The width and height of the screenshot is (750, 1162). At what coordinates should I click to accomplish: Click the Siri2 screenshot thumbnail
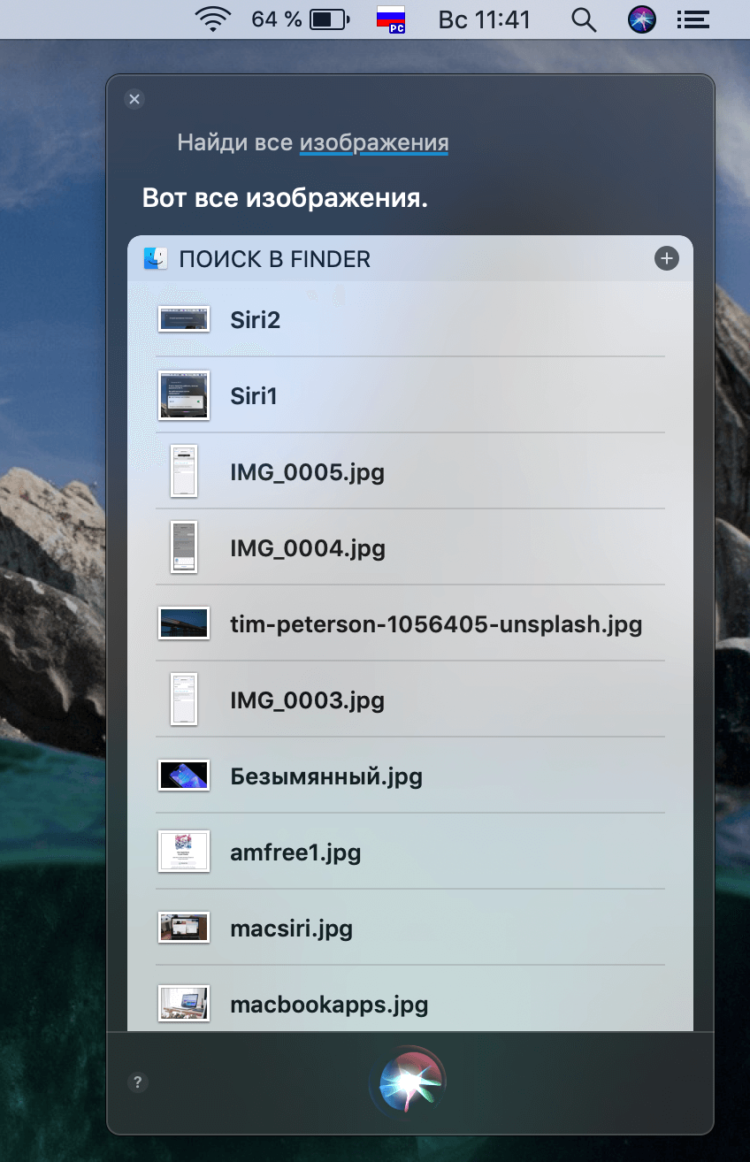tap(184, 319)
